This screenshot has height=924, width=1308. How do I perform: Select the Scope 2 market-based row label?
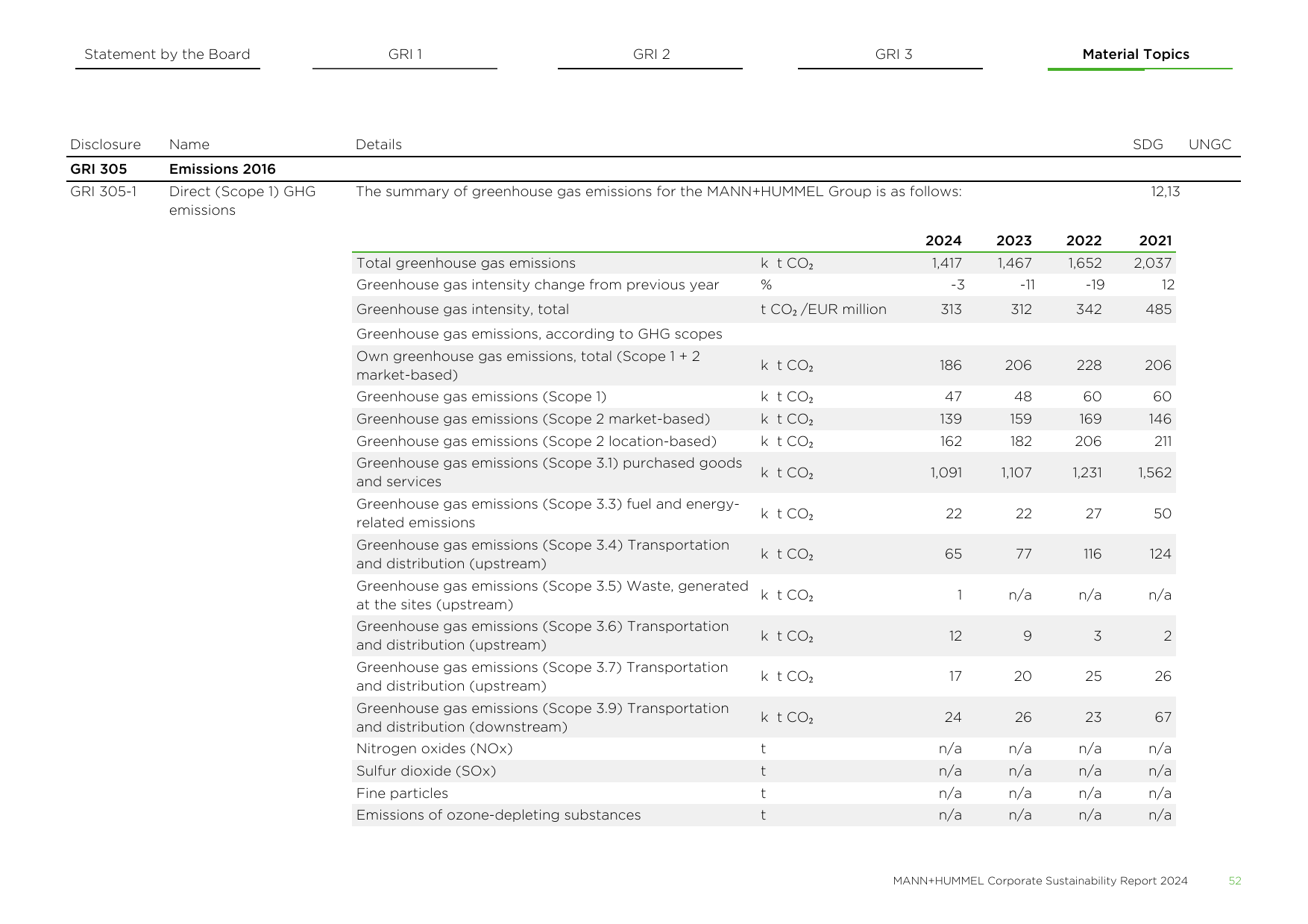coord(533,419)
